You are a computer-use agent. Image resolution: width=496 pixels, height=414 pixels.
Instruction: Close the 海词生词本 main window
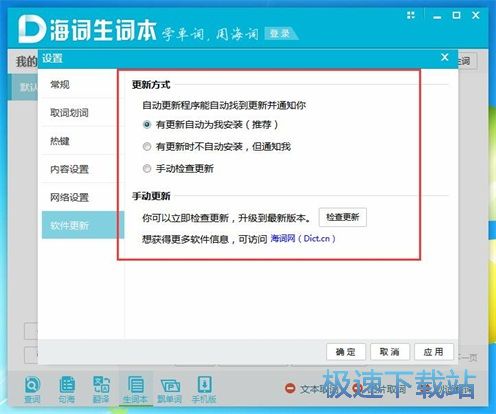476,15
